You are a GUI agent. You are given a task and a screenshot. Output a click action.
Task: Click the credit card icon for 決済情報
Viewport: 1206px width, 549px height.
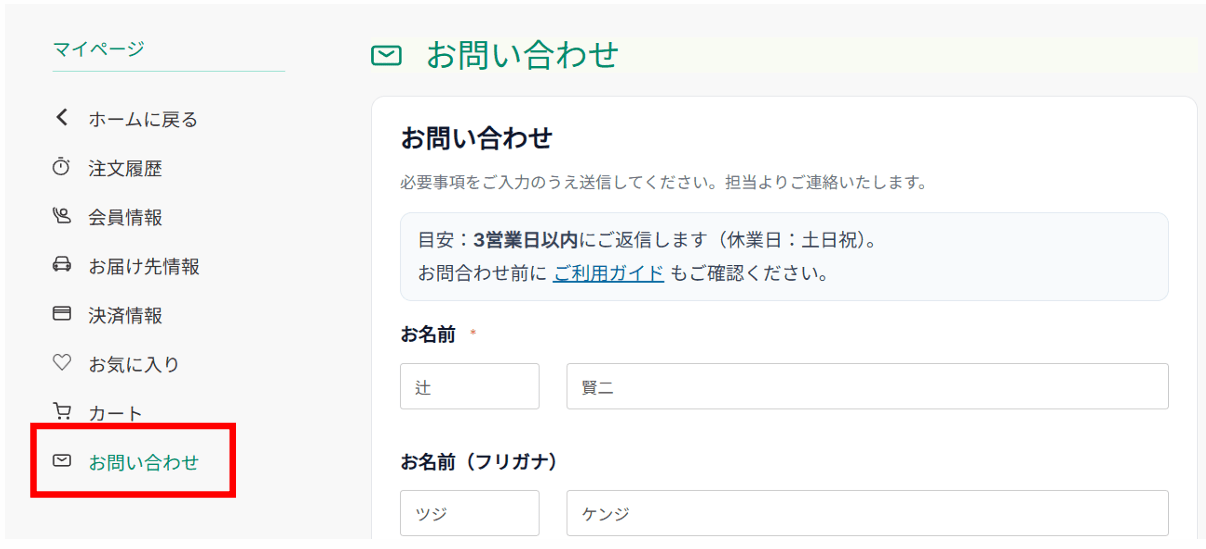(62, 314)
